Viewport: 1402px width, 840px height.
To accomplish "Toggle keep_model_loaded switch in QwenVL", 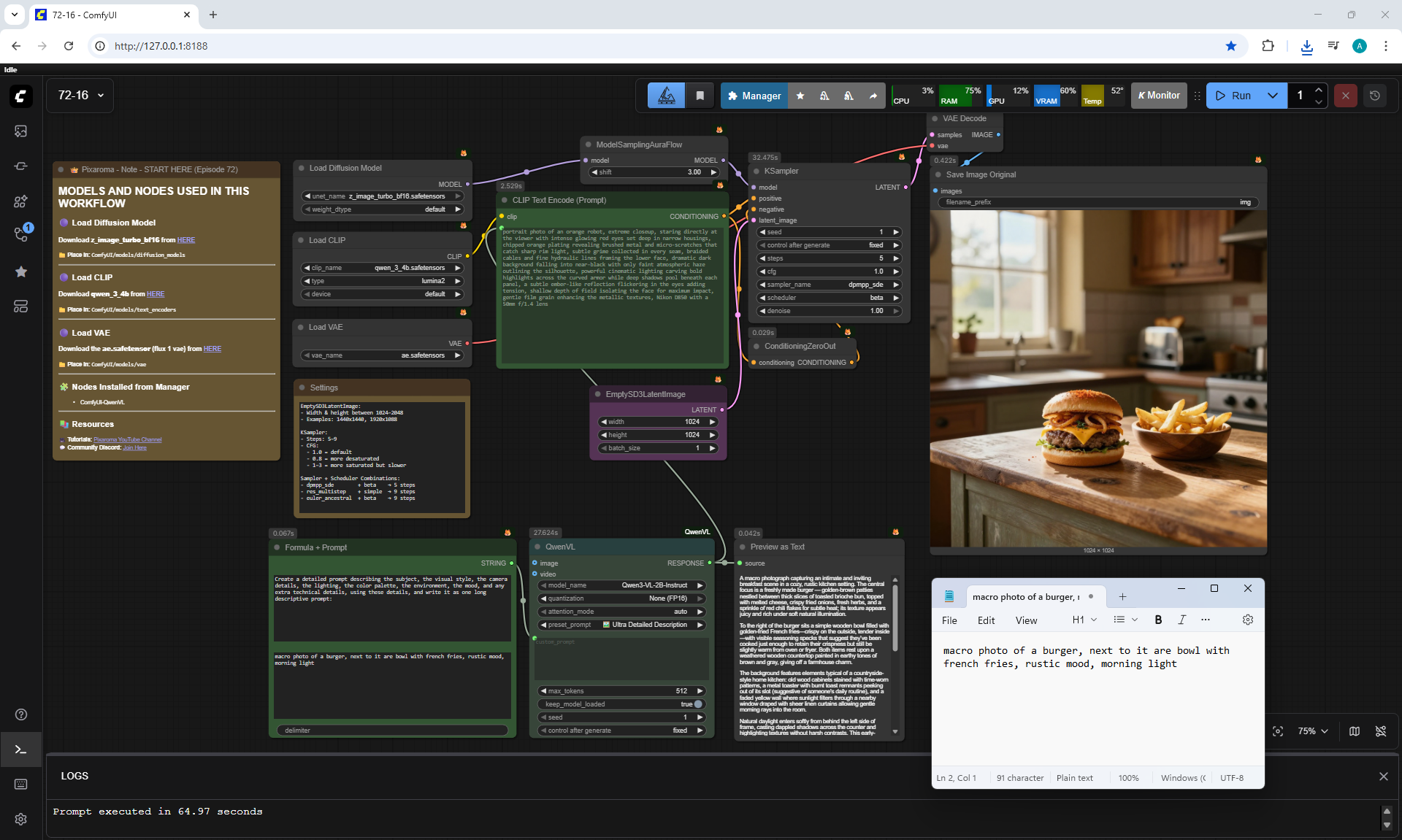I will click(697, 704).
